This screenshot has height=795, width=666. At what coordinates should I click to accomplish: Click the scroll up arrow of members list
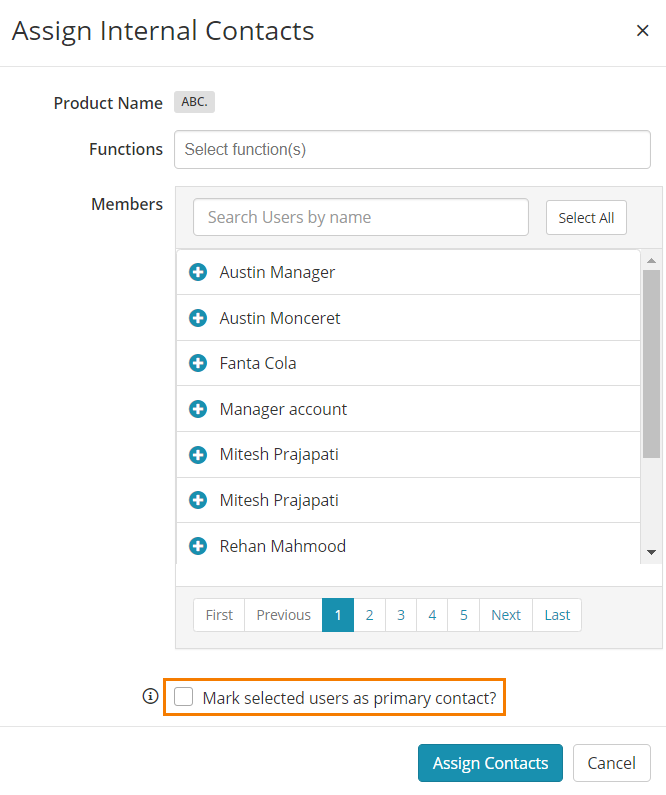click(x=651, y=261)
